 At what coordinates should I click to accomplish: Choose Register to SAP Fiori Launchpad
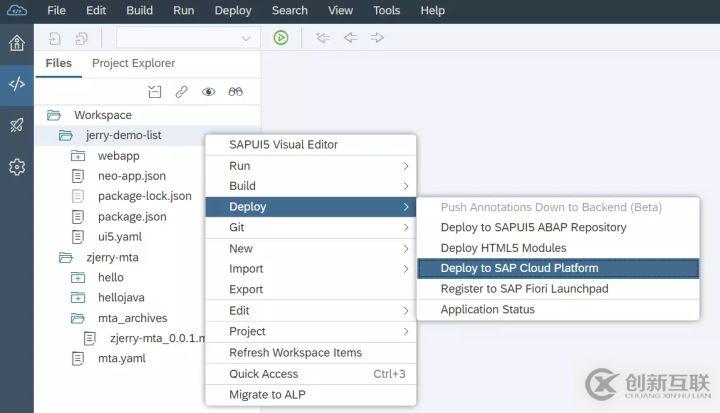tap(524, 289)
